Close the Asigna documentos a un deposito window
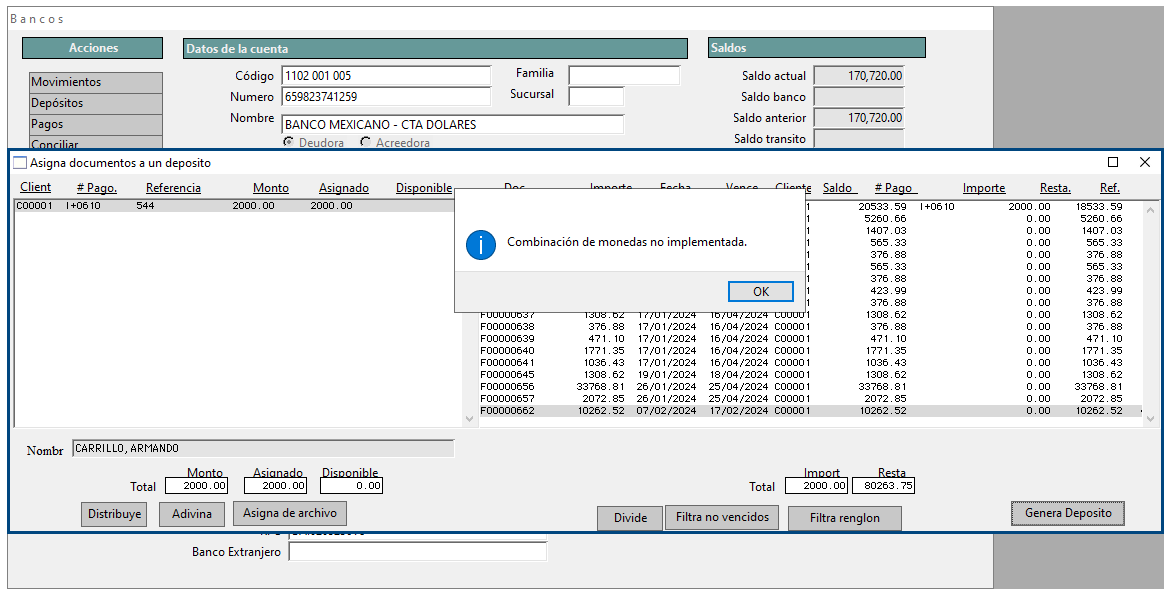 (x=1144, y=162)
